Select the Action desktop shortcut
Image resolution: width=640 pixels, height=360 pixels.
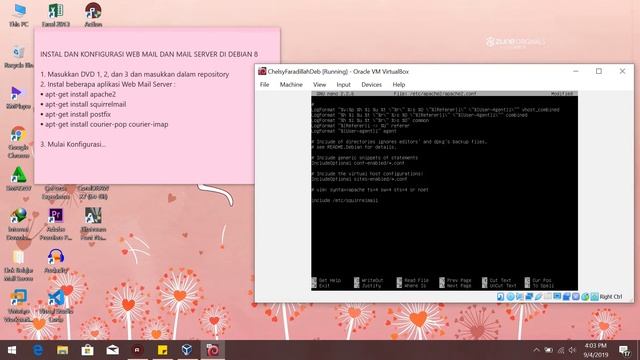coord(93,16)
